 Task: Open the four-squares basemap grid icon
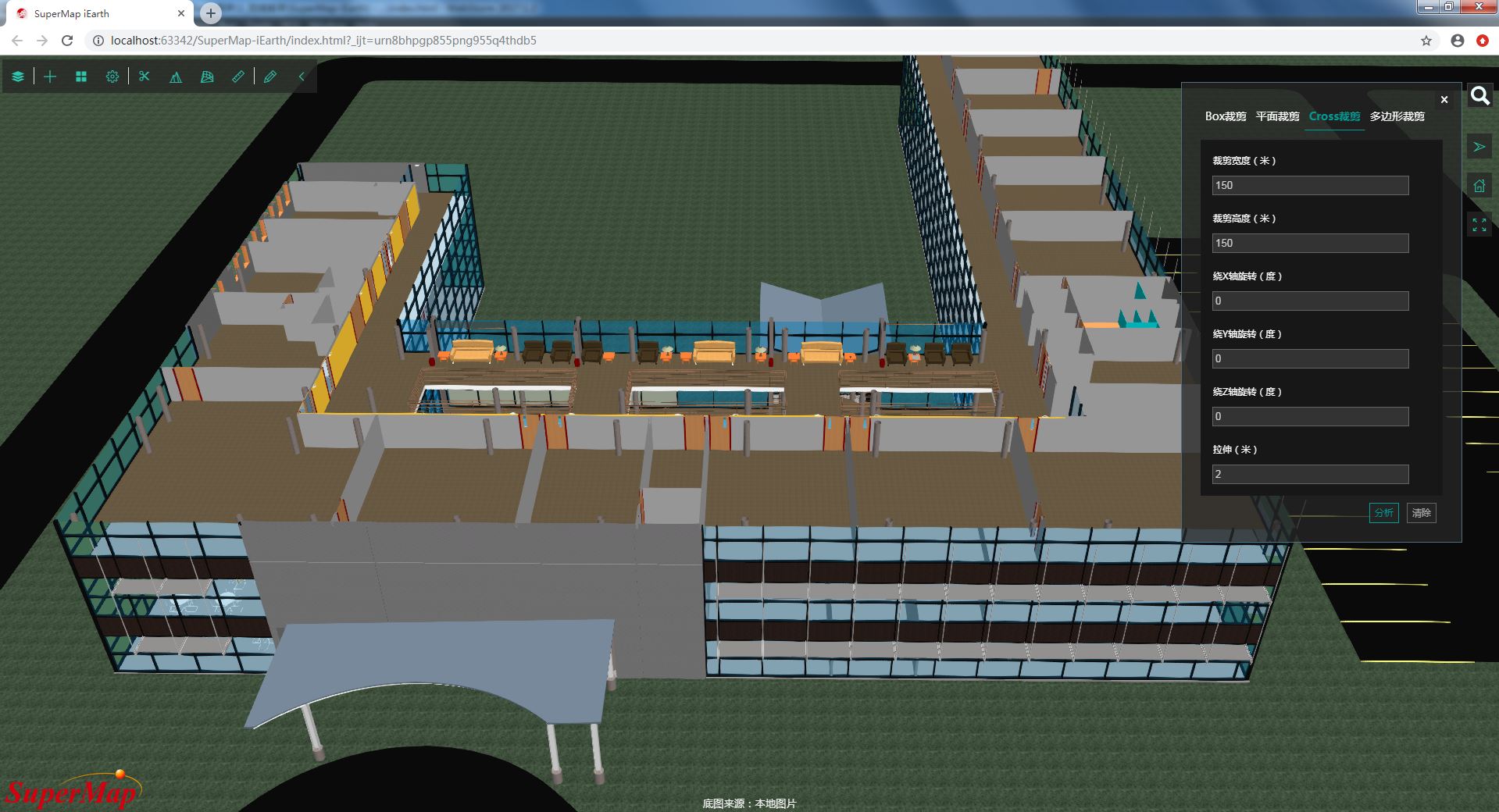tap(81, 77)
